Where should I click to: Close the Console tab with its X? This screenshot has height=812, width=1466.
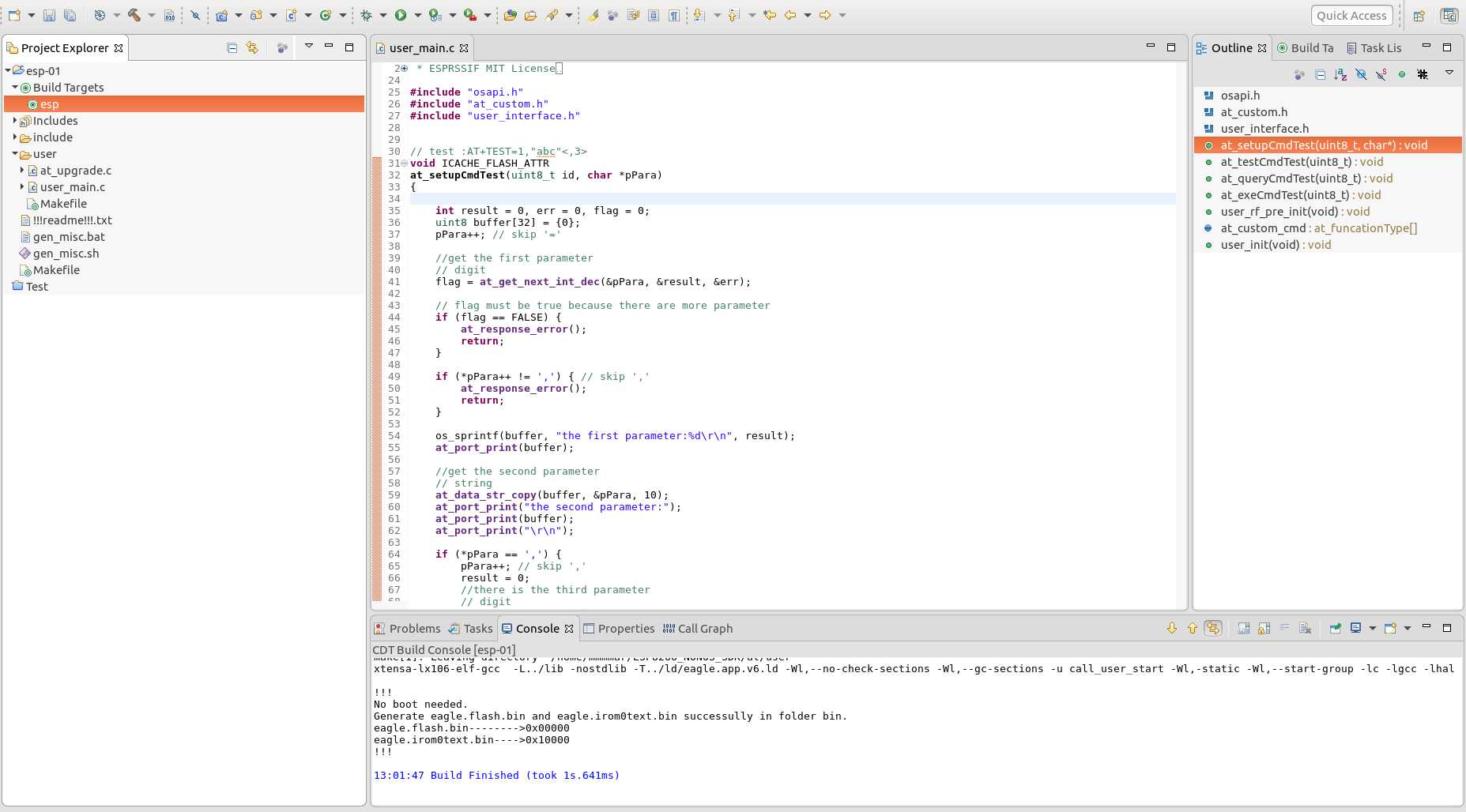click(x=569, y=629)
